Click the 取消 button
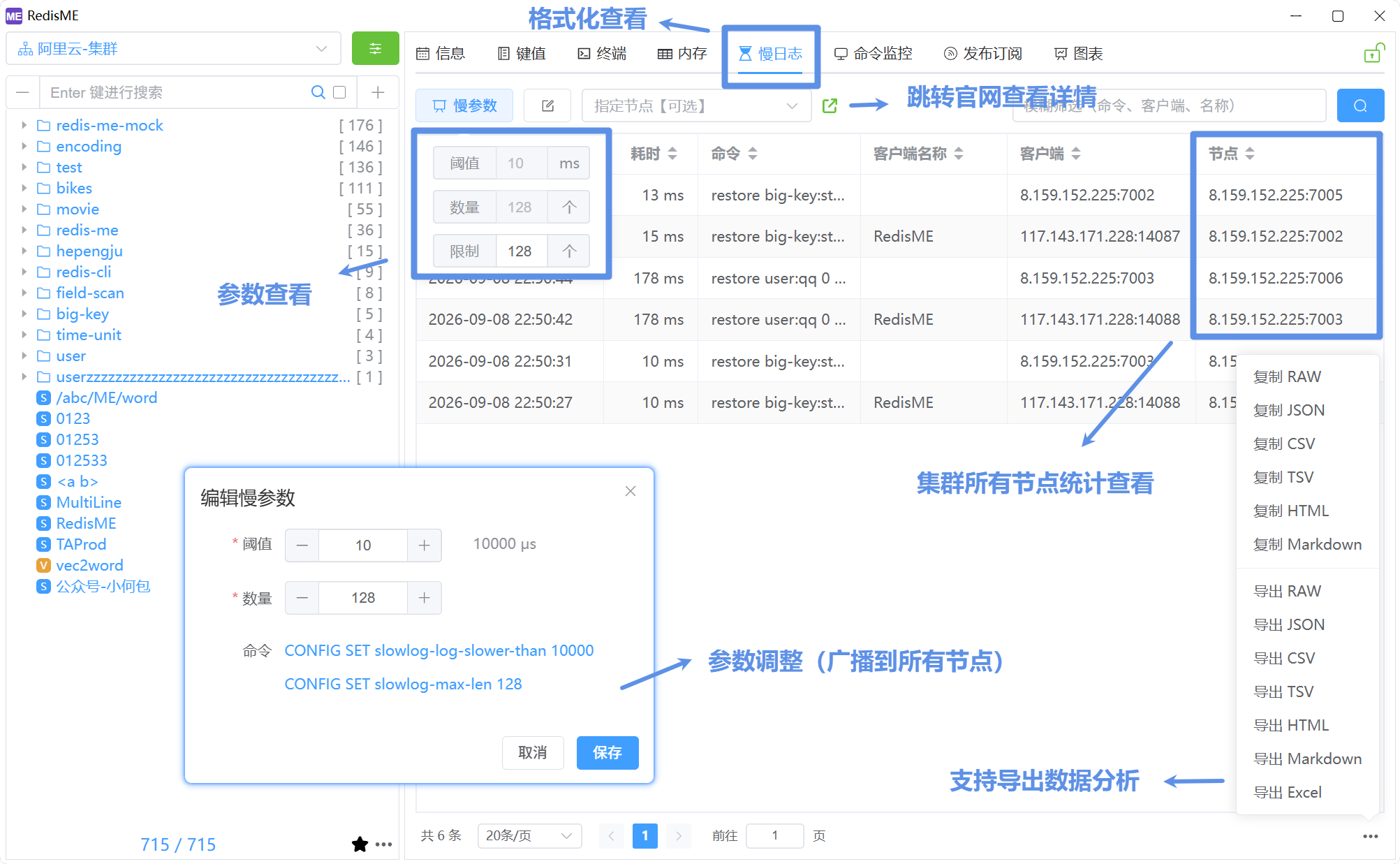 [x=533, y=753]
